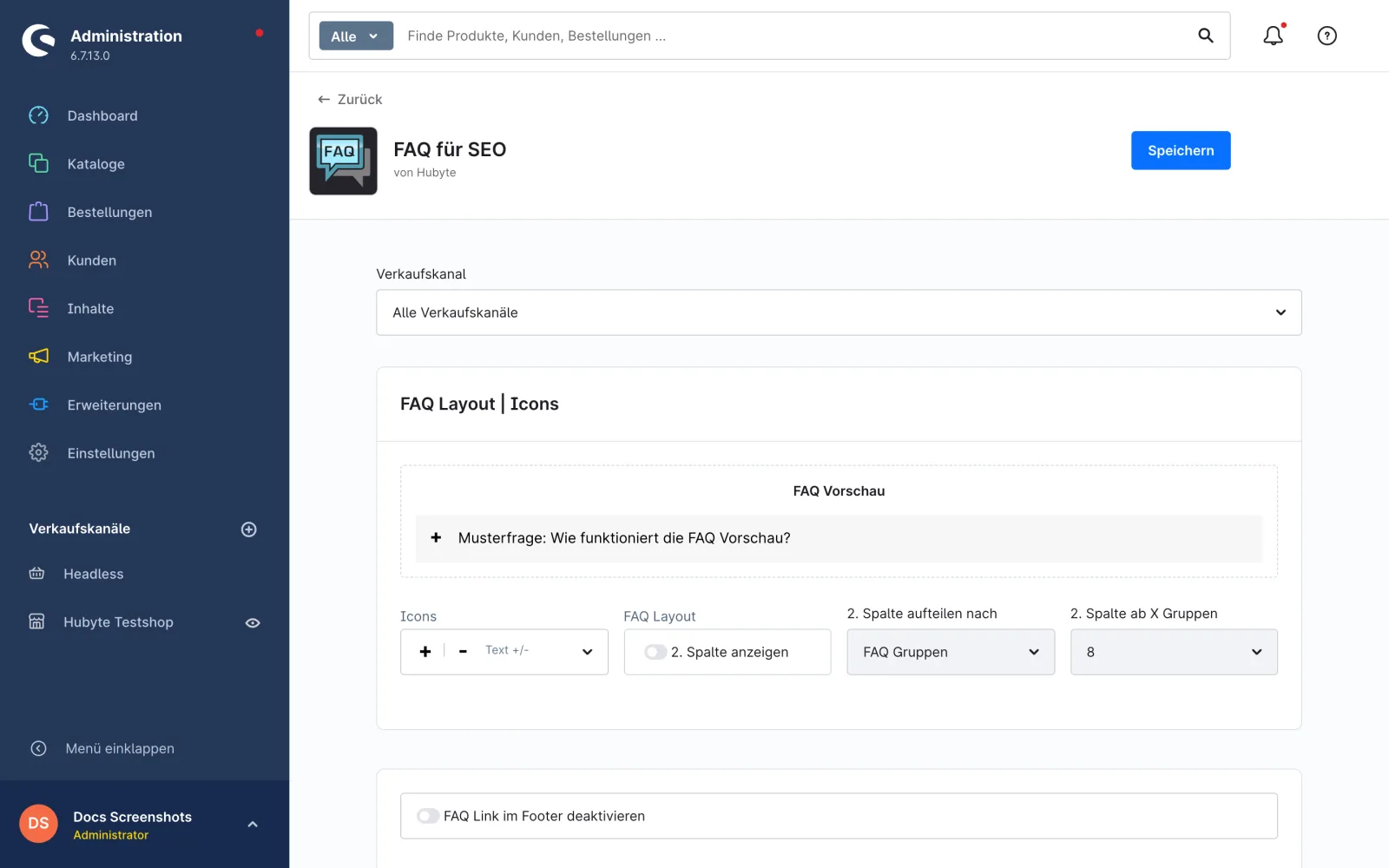Open the Verkaufskanal dropdown

[x=839, y=312]
